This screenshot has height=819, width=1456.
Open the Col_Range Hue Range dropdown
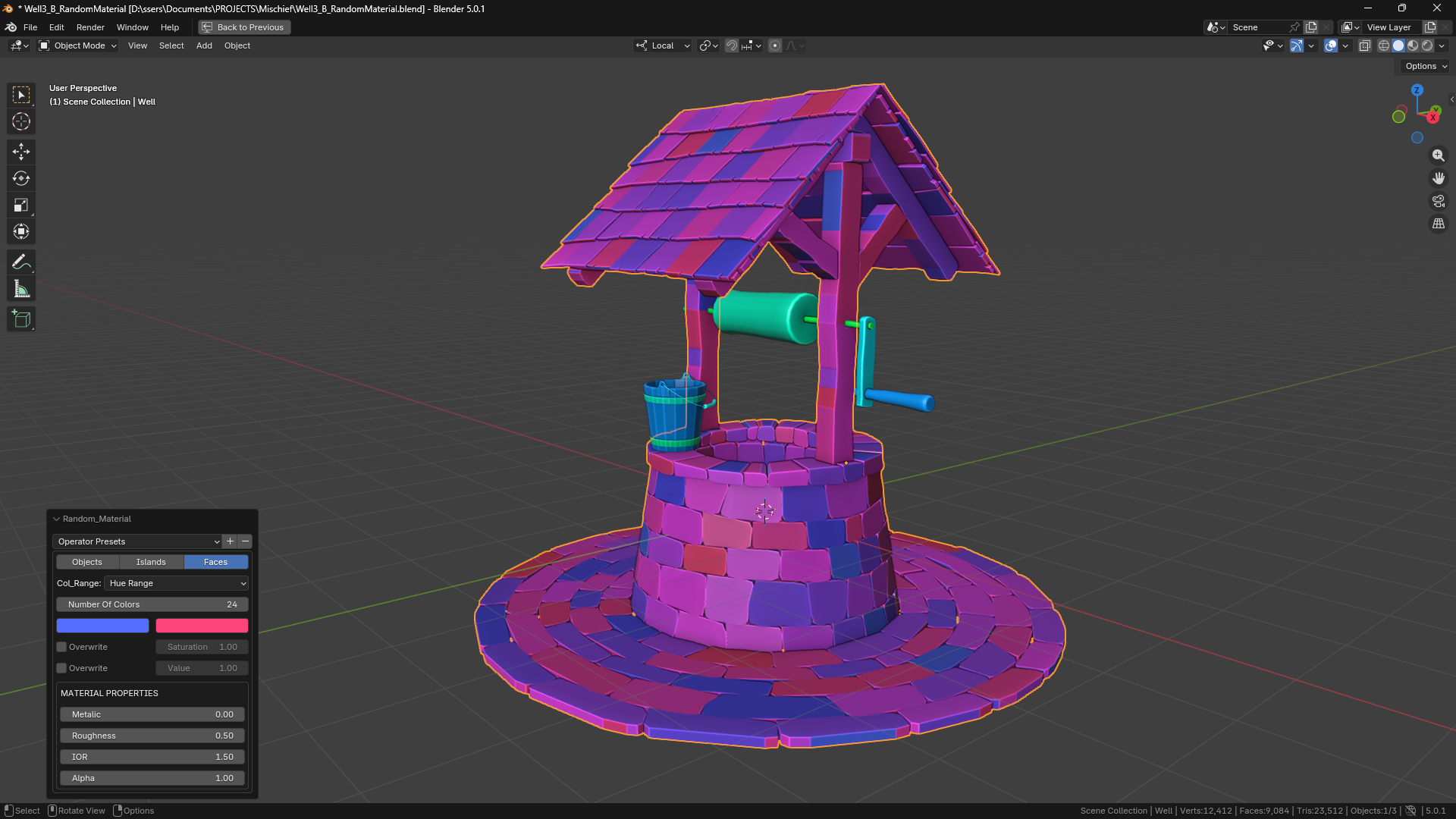[177, 583]
